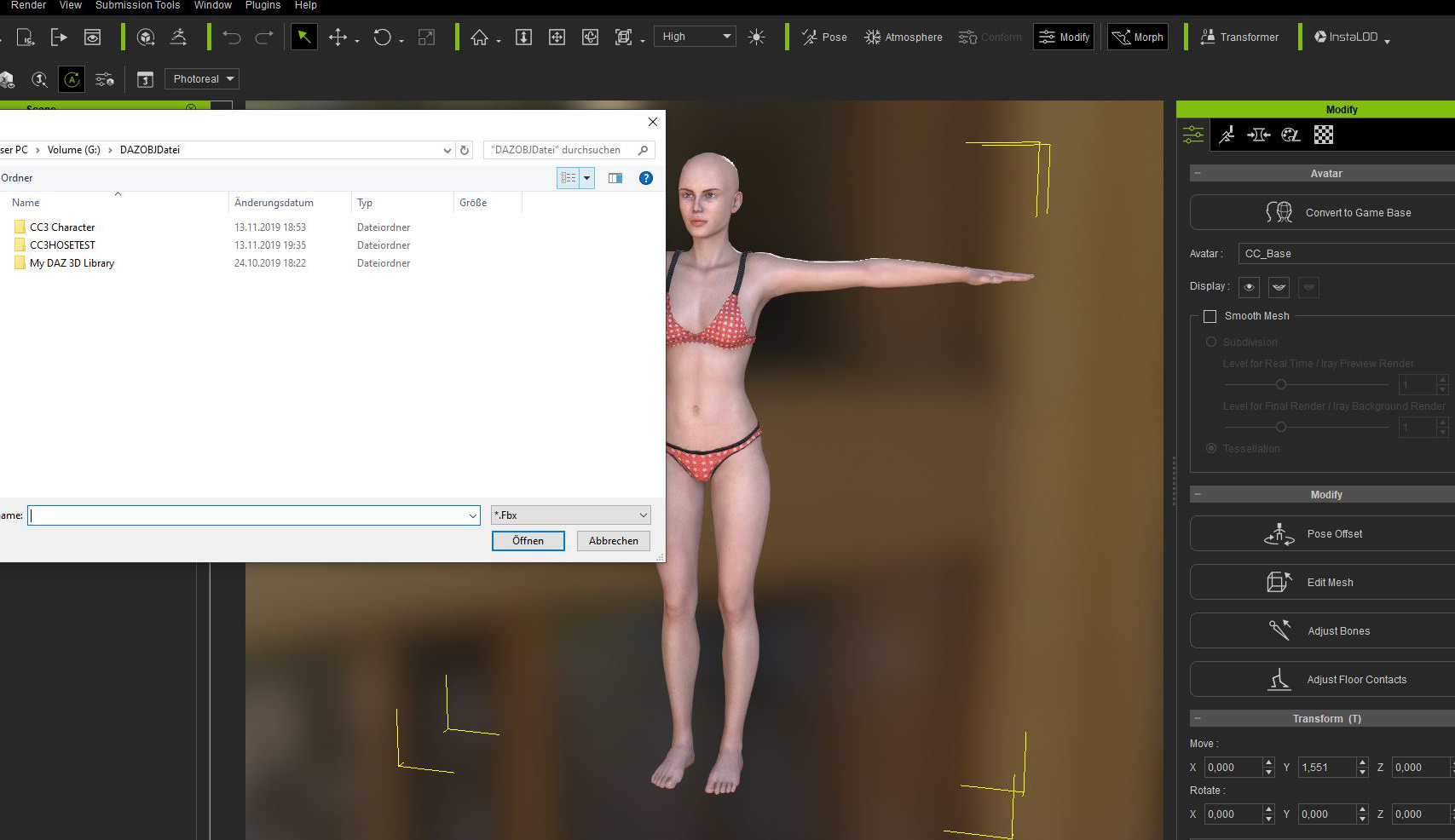
Task: Click the Öffnen button
Action: [x=528, y=541]
